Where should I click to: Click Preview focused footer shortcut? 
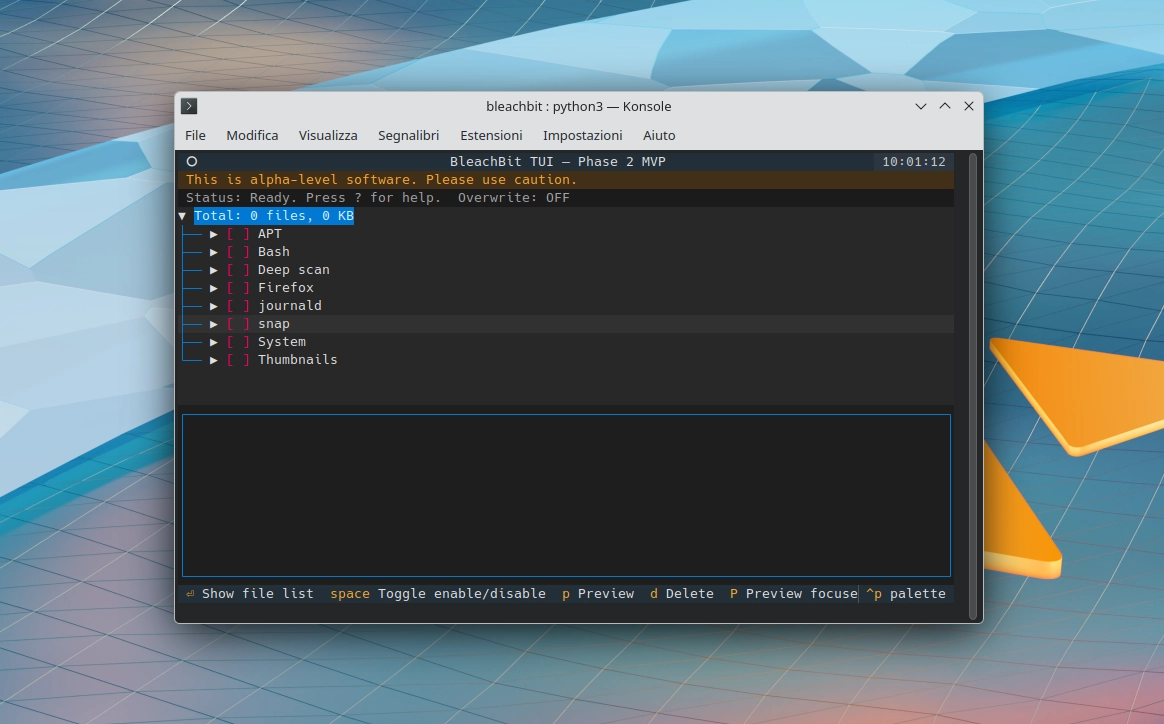pos(794,593)
